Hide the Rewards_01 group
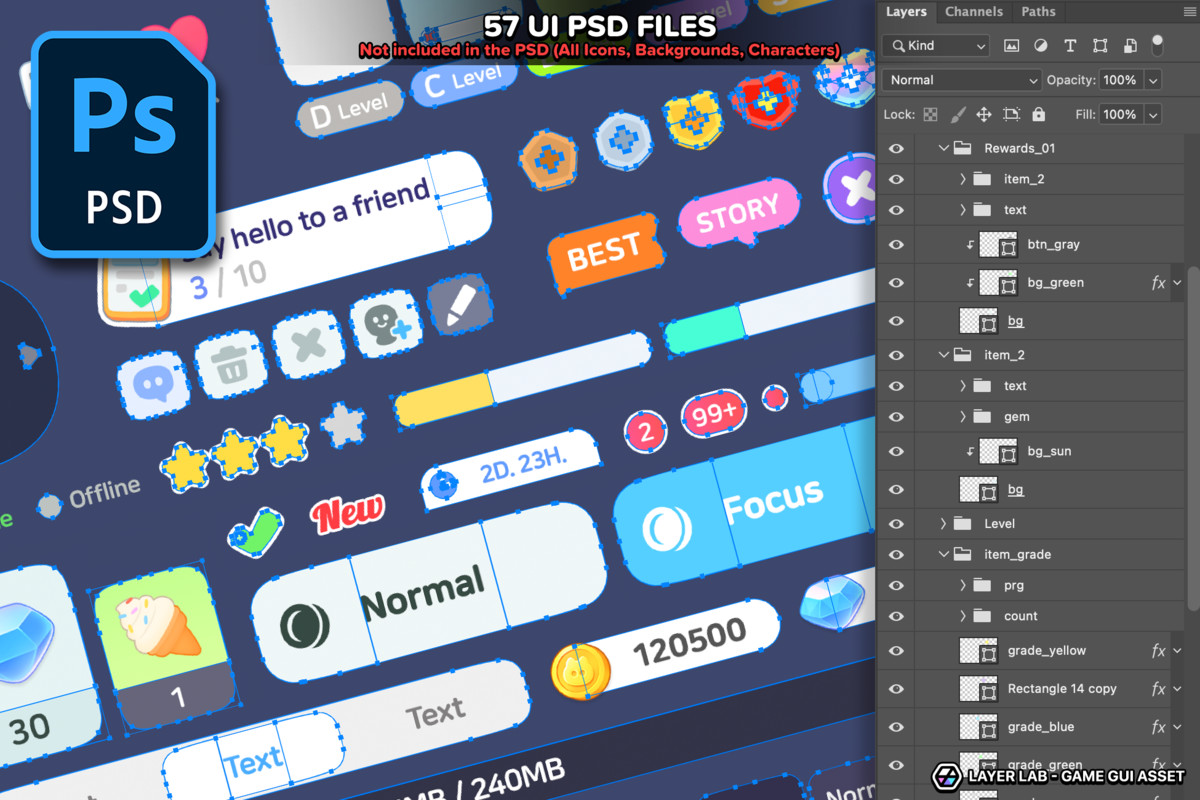Viewport: 1200px width, 800px height. point(896,148)
